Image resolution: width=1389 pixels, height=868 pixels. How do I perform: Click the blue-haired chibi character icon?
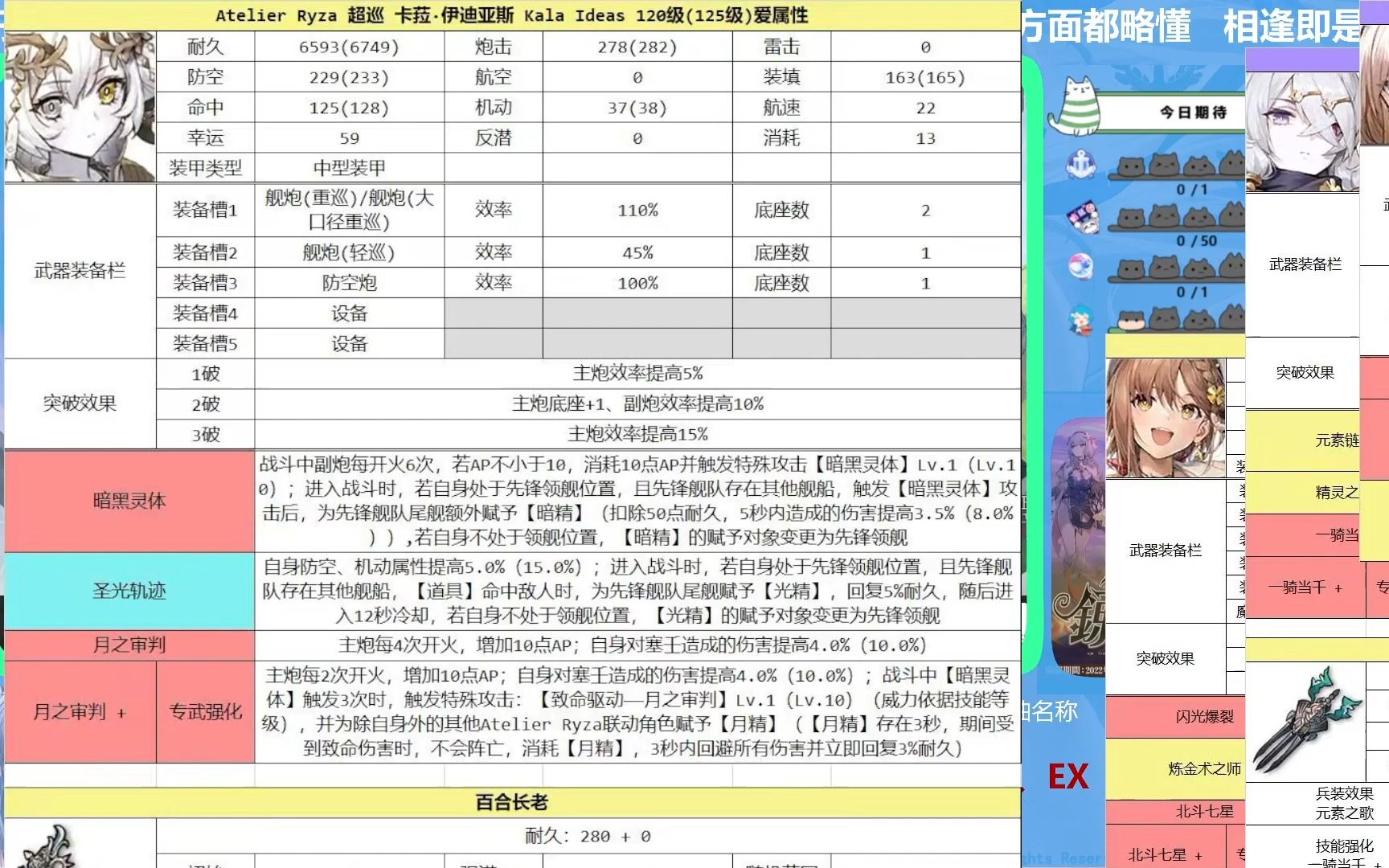1081,319
